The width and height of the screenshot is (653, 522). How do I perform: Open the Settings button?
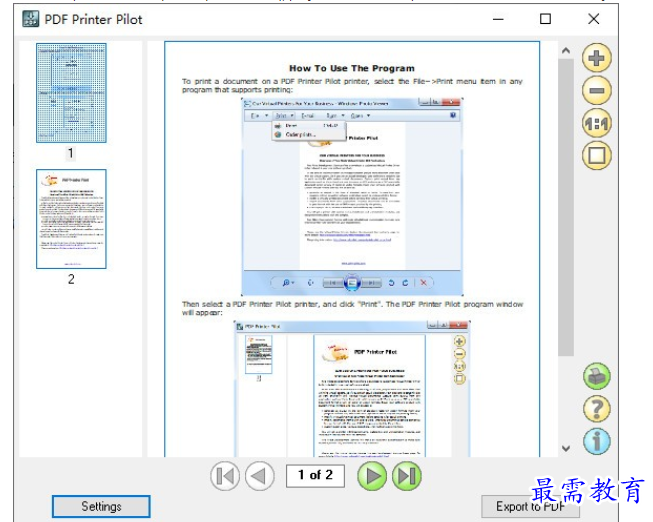[x=101, y=506]
